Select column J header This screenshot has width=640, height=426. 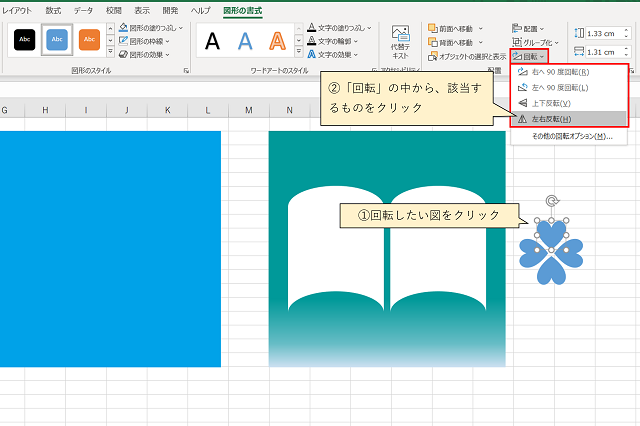(x=127, y=110)
